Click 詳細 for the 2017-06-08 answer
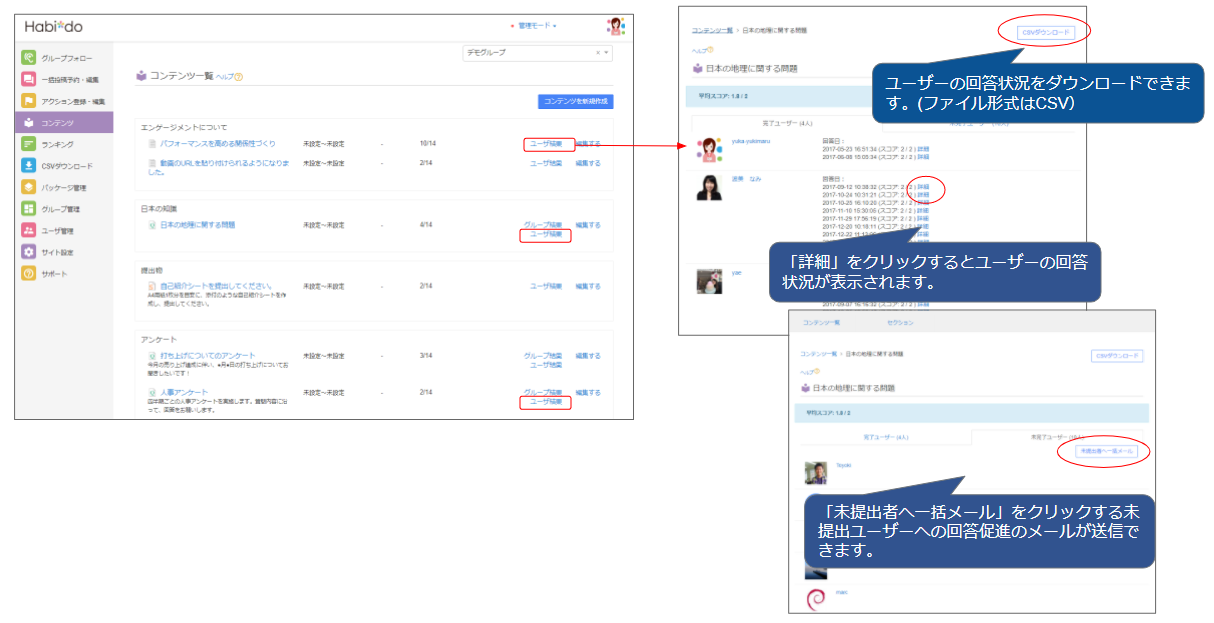The image size is (1214, 623). pos(923,156)
